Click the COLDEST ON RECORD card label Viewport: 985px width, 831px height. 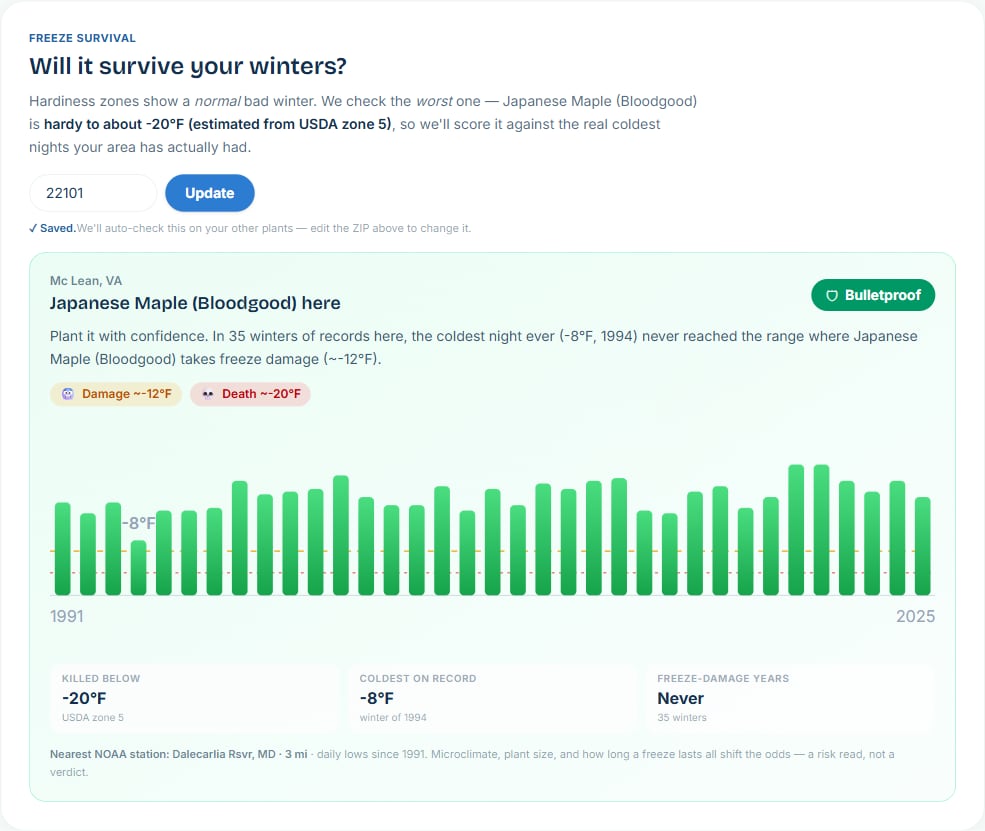(x=418, y=678)
